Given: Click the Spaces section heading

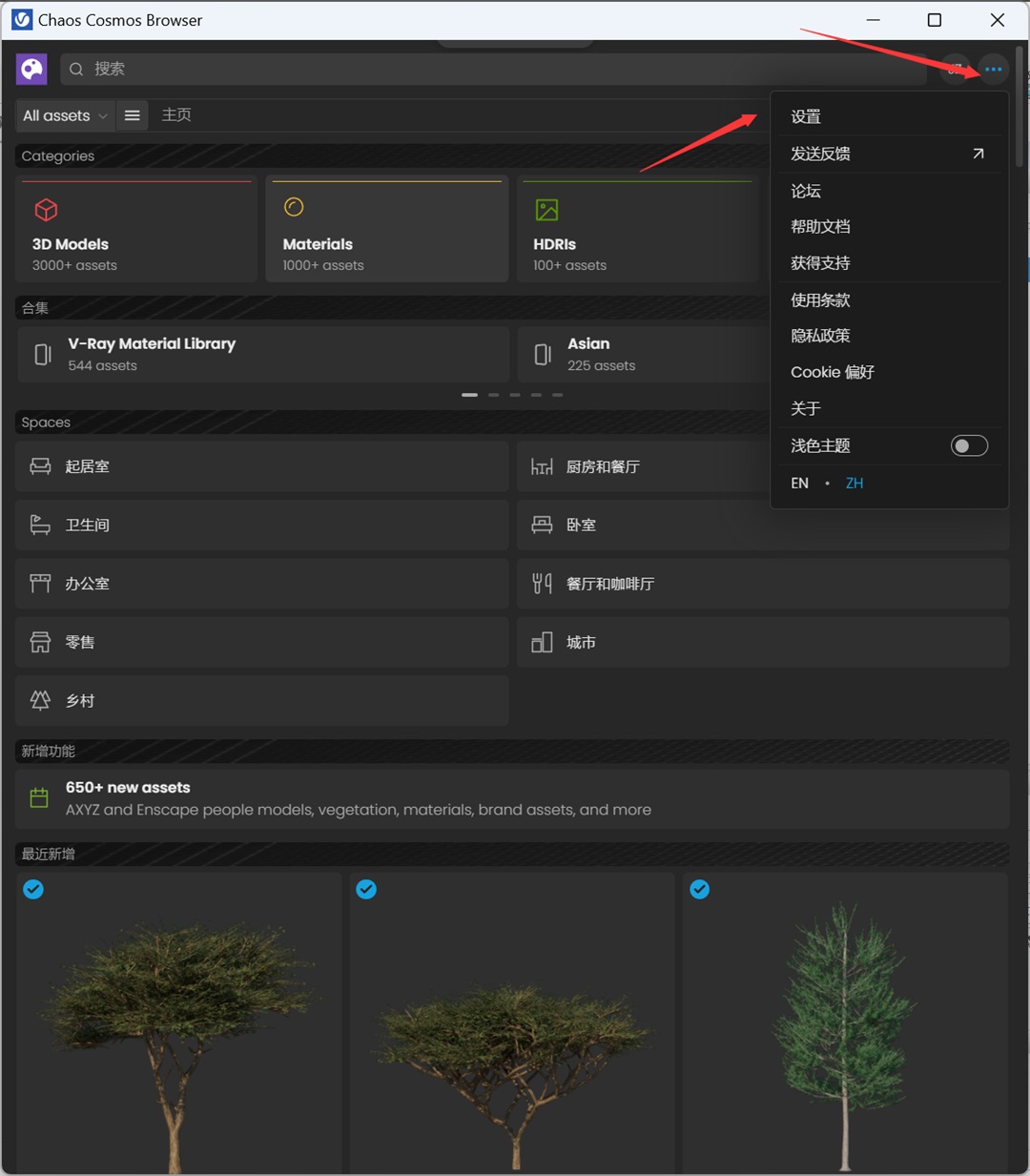Looking at the screenshot, I should point(46,423).
